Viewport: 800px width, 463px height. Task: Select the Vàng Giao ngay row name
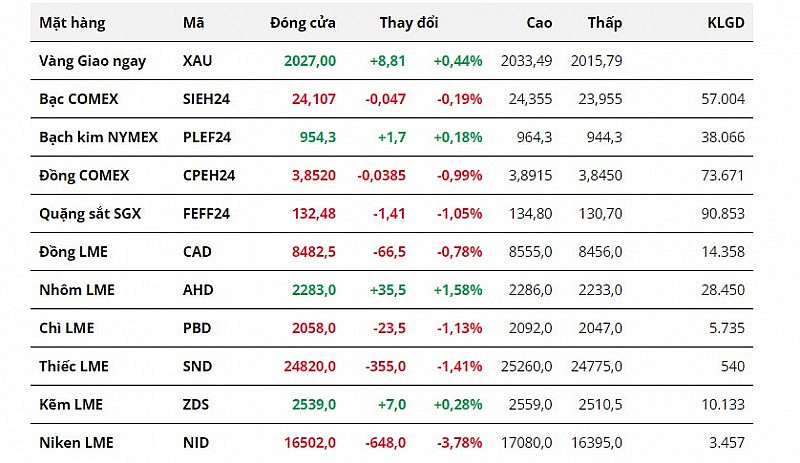point(92,60)
